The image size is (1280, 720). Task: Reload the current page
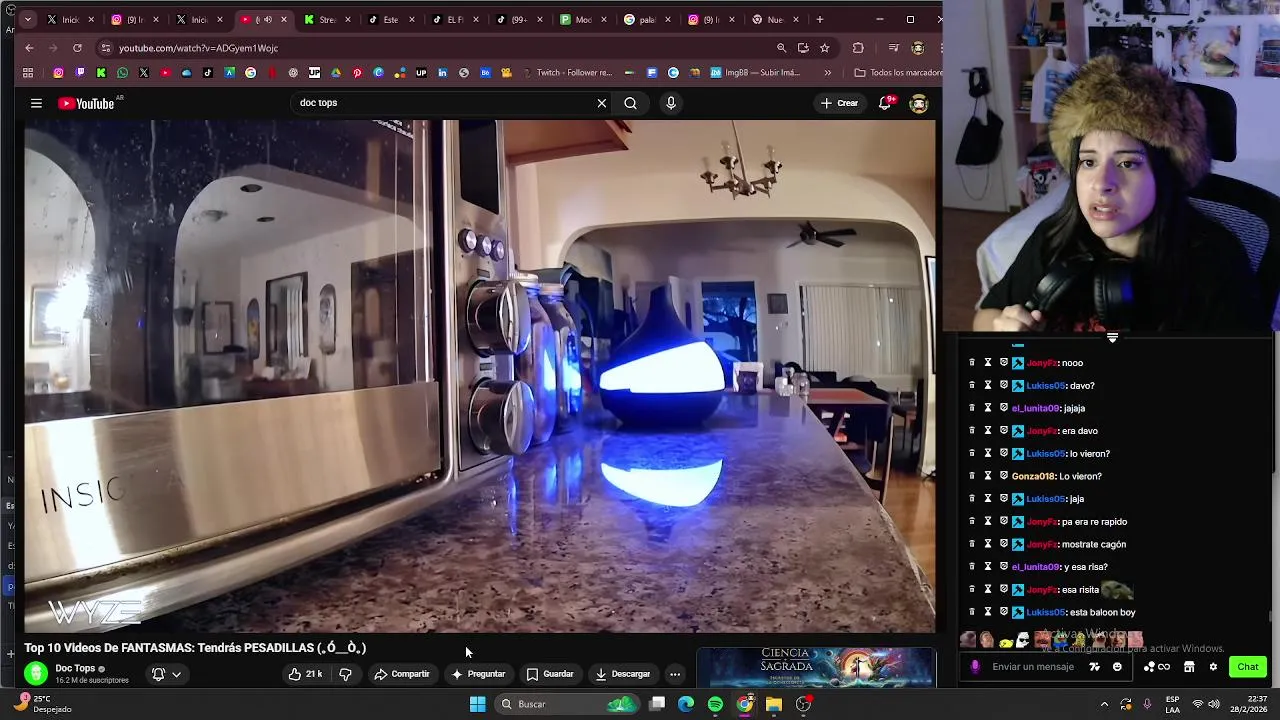click(77, 47)
